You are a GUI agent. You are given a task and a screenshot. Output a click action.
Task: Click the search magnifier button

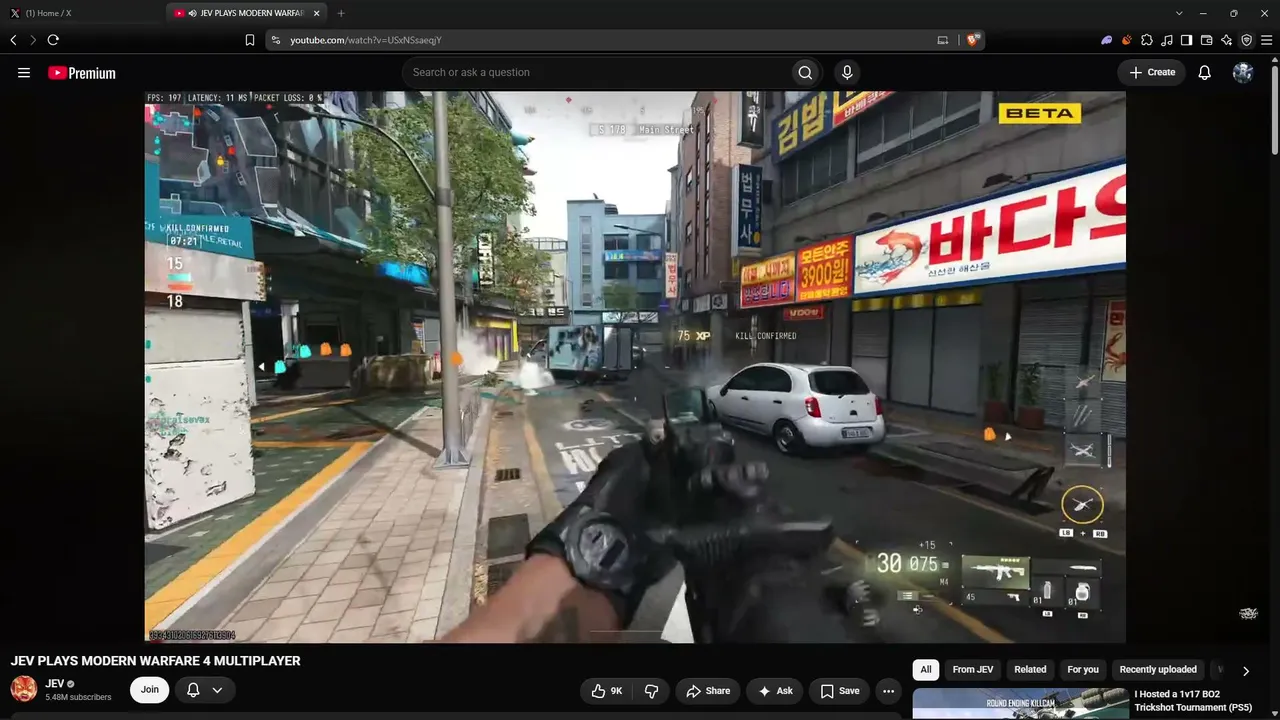805,72
